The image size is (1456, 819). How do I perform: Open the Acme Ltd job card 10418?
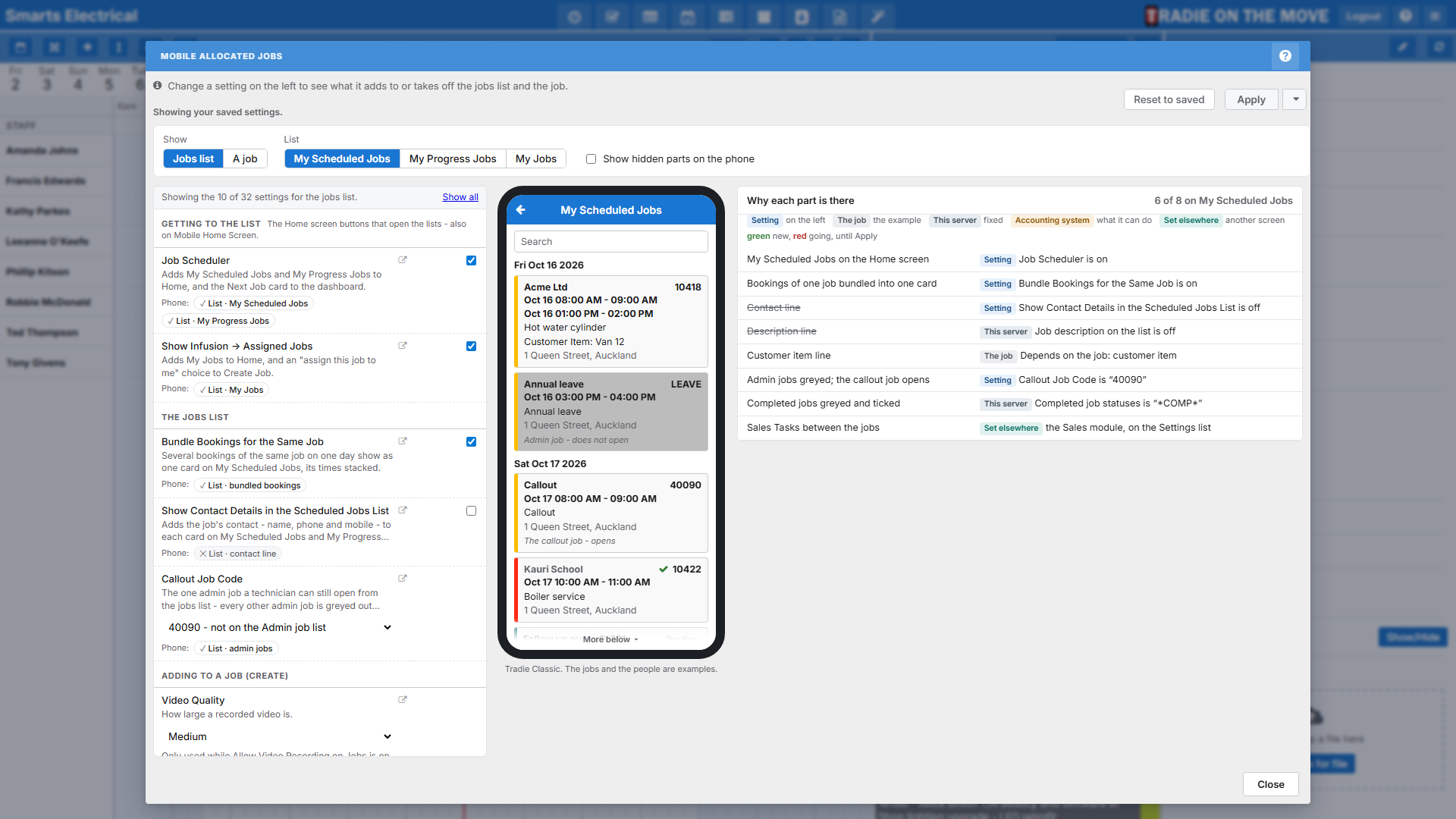(611, 322)
